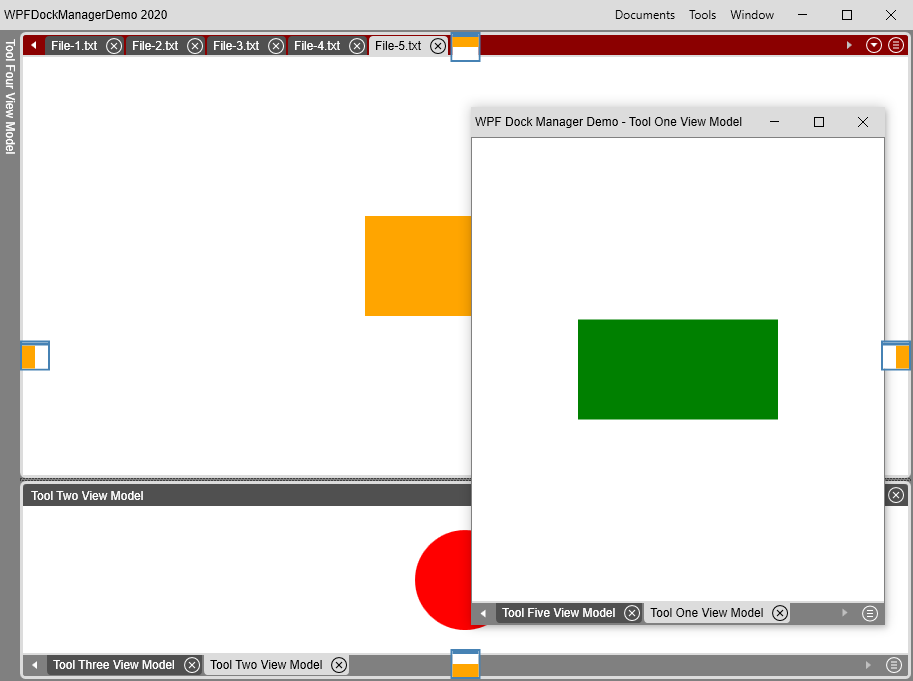Image resolution: width=913 pixels, height=681 pixels.
Task: Close the floating Tool One window
Action: click(x=863, y=122)
